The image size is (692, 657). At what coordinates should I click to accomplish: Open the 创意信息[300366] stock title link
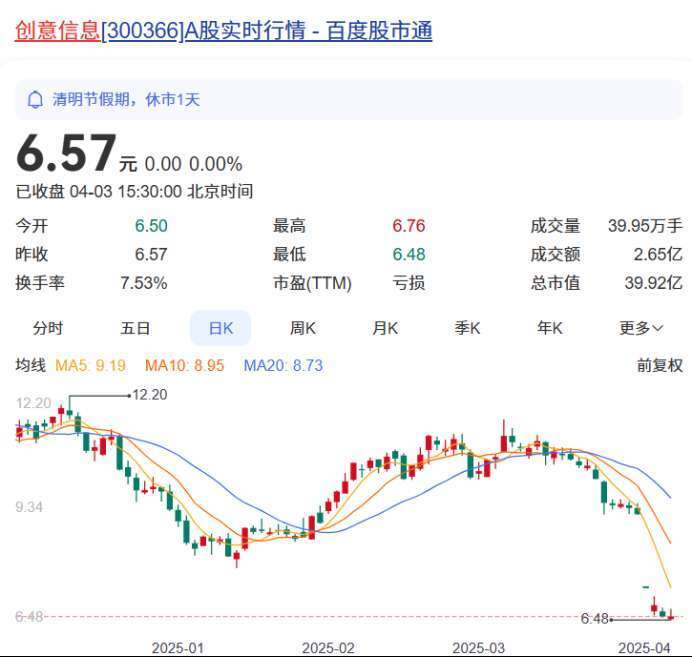click(x=223, y=30)
